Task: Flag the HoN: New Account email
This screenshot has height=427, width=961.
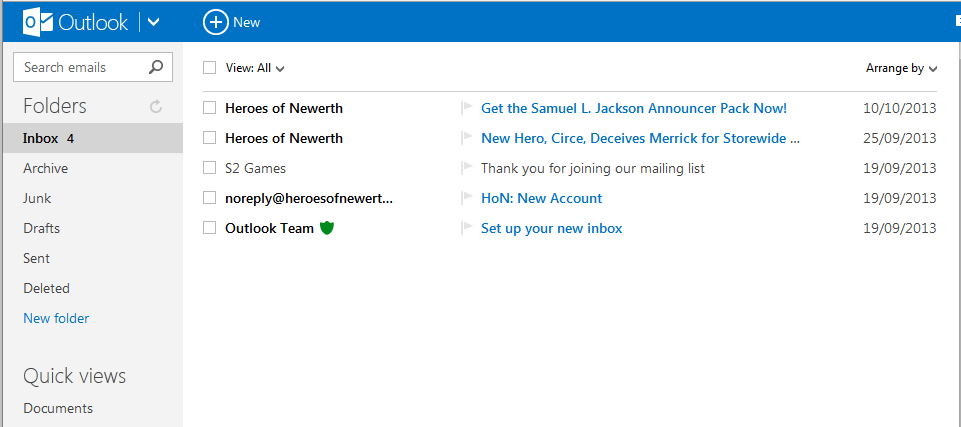Action: (x=468, y=197)
